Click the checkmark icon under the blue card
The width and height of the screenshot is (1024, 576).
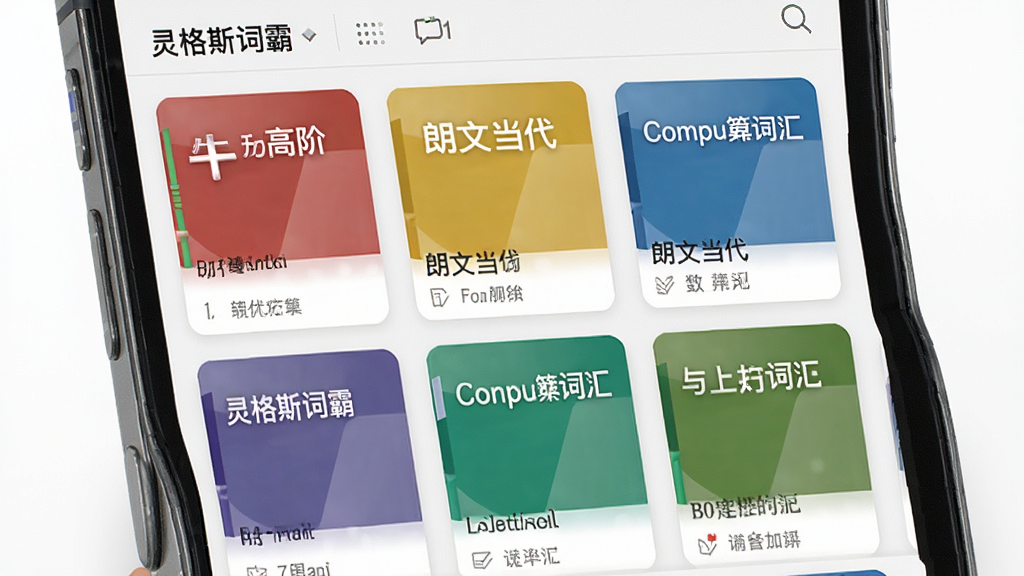tap(664, 285)
